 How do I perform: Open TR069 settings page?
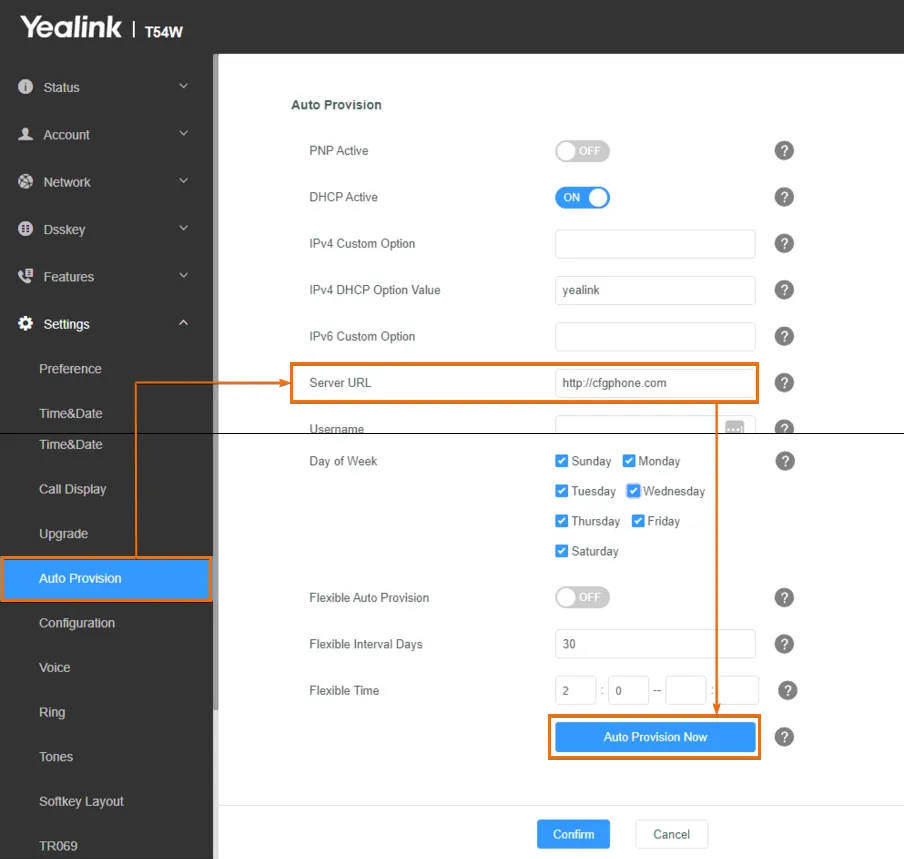tap(58, 846)
